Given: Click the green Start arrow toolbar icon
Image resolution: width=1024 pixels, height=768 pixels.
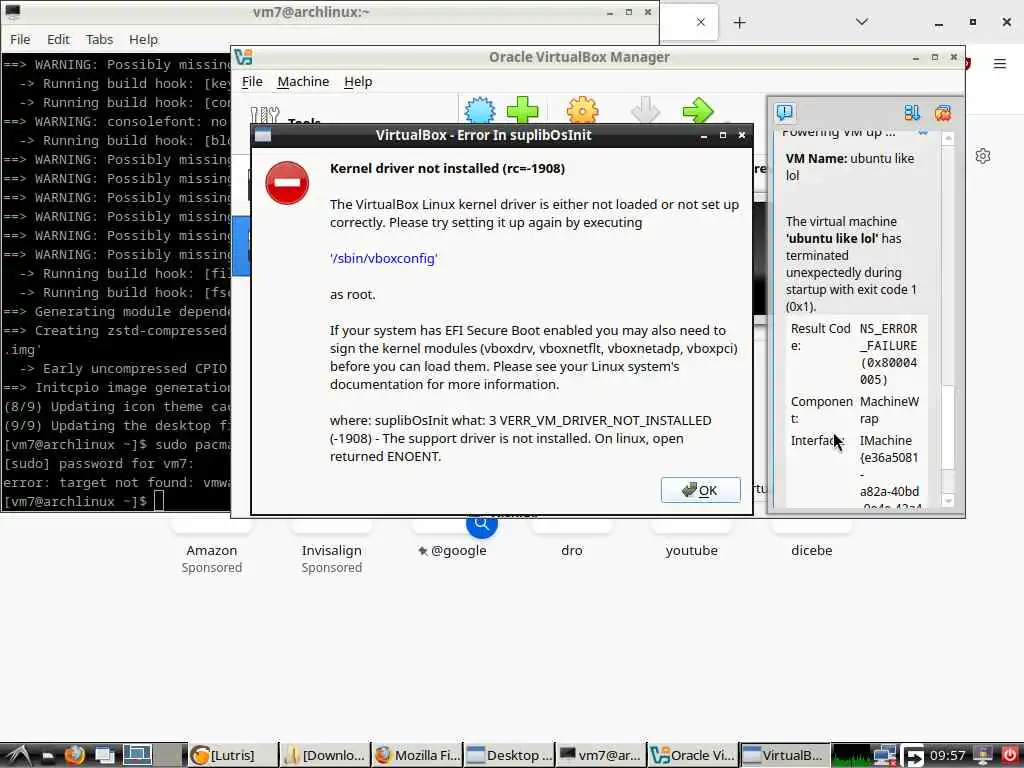Looking at the screenshot, I should [698, 110].
